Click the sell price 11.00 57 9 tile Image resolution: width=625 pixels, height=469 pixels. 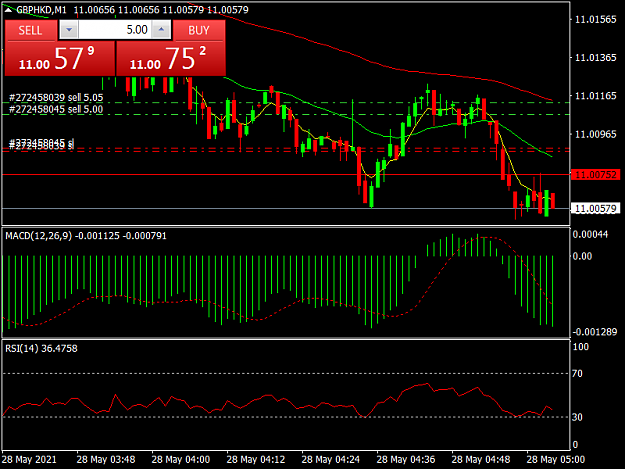click(60, 59)
